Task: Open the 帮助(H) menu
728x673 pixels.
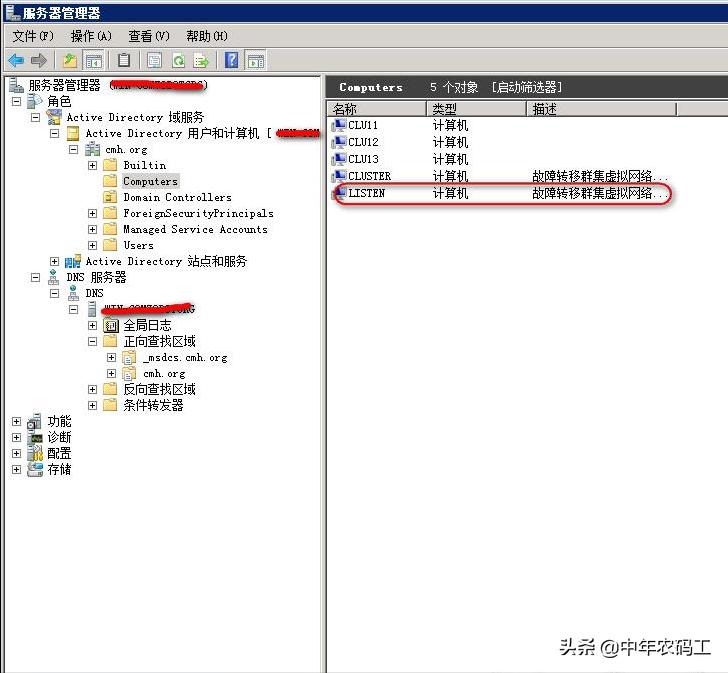Action: [x=207, y=36]
